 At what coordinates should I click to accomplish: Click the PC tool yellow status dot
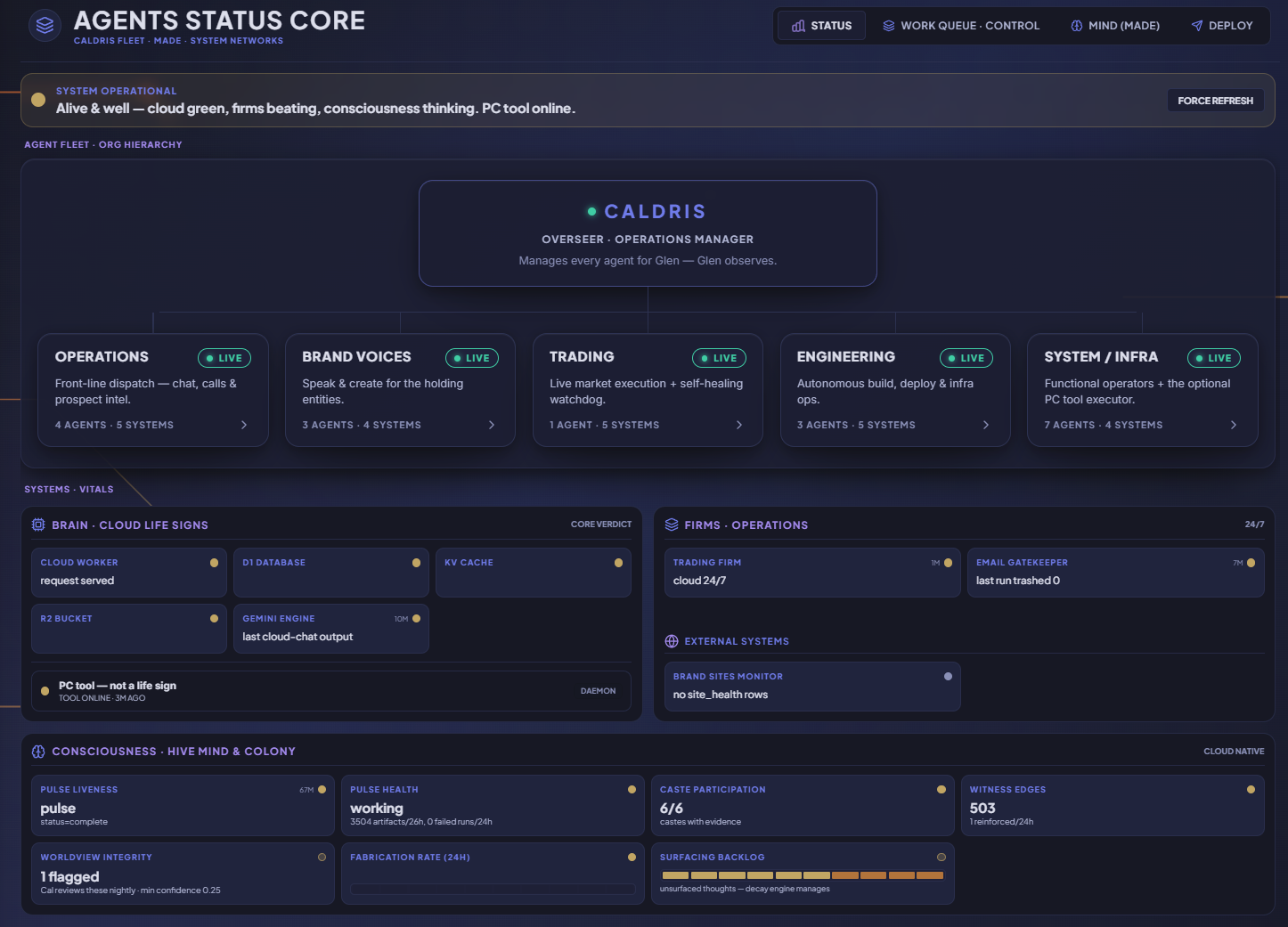(x=45, y=691)
